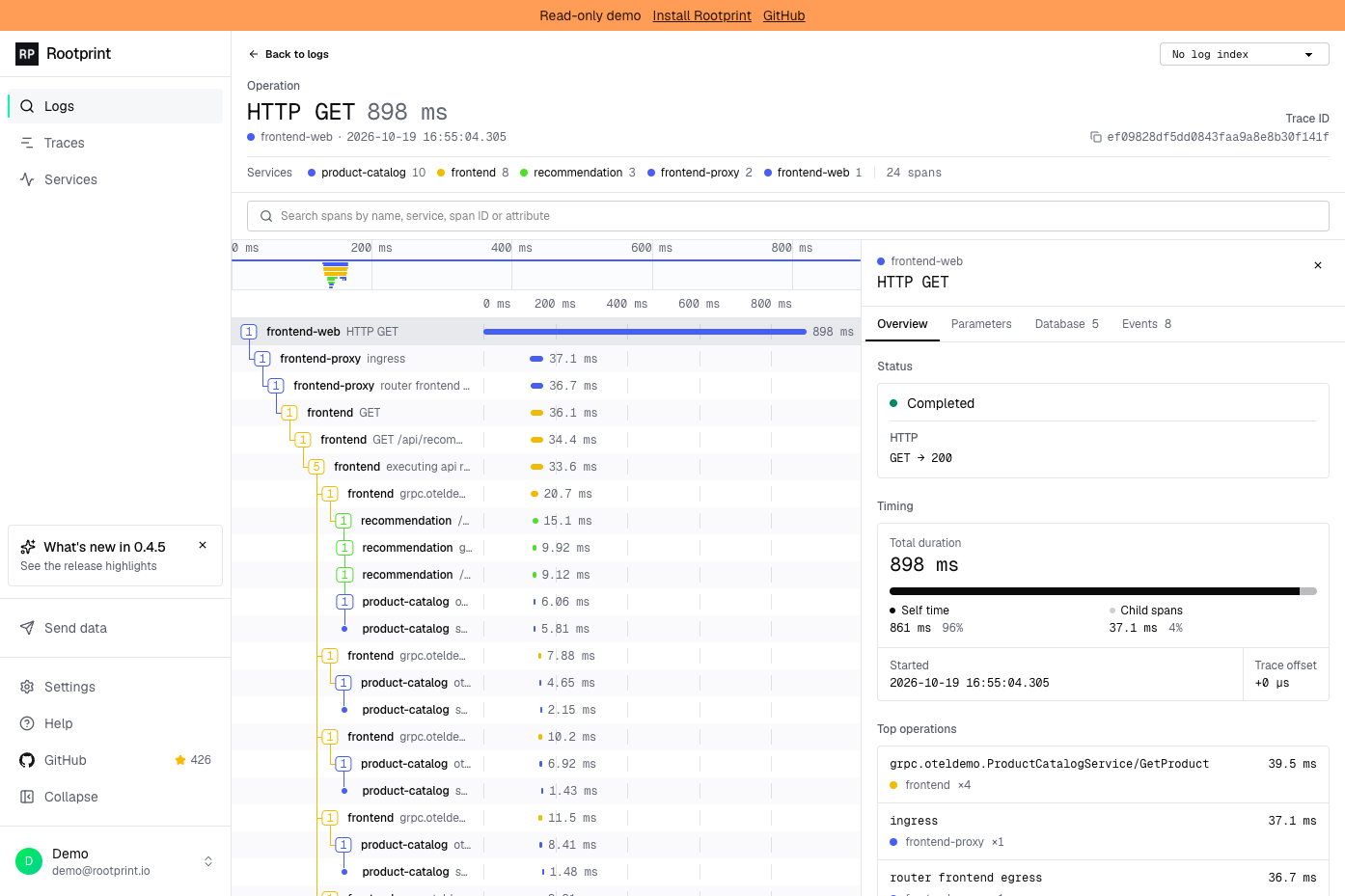This screenshot has height=896, width=1345.
Task: Switch to the Parameters tab
Action: (x=981, y=324)
